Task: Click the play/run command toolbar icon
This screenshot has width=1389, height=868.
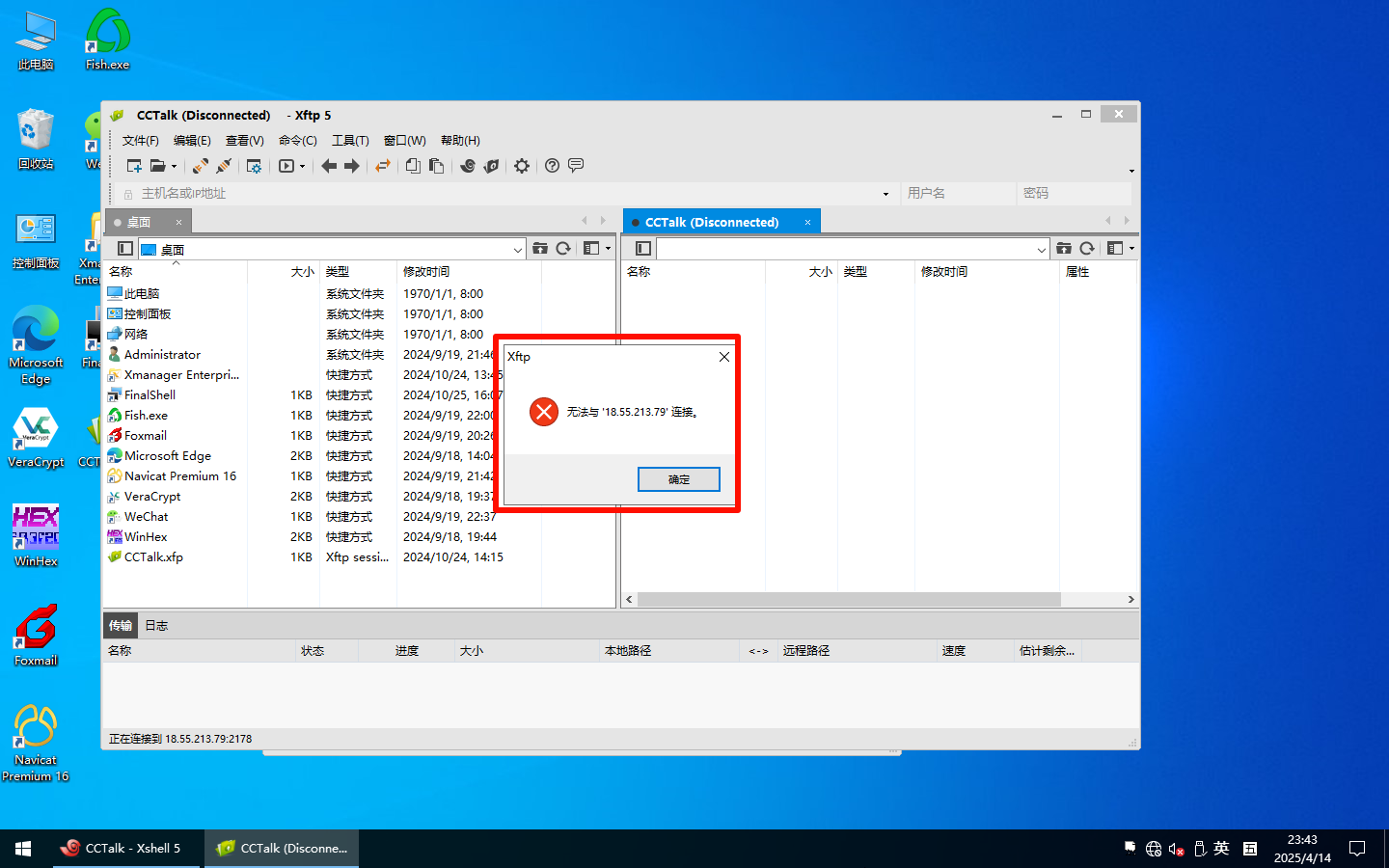Action: click(286, 166)
